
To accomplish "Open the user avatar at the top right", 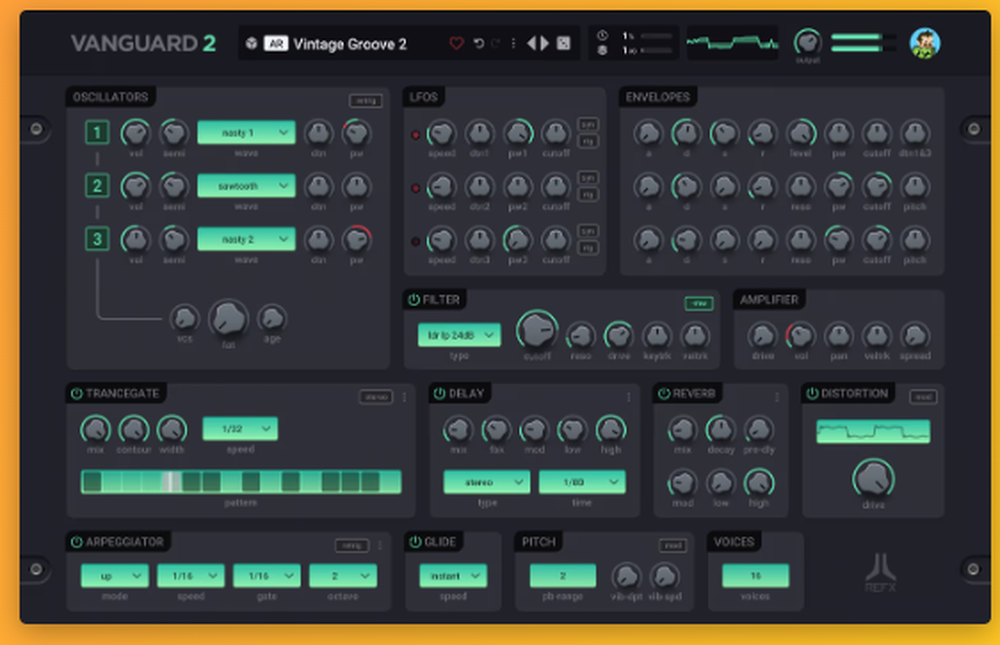I will click(925, 43).
